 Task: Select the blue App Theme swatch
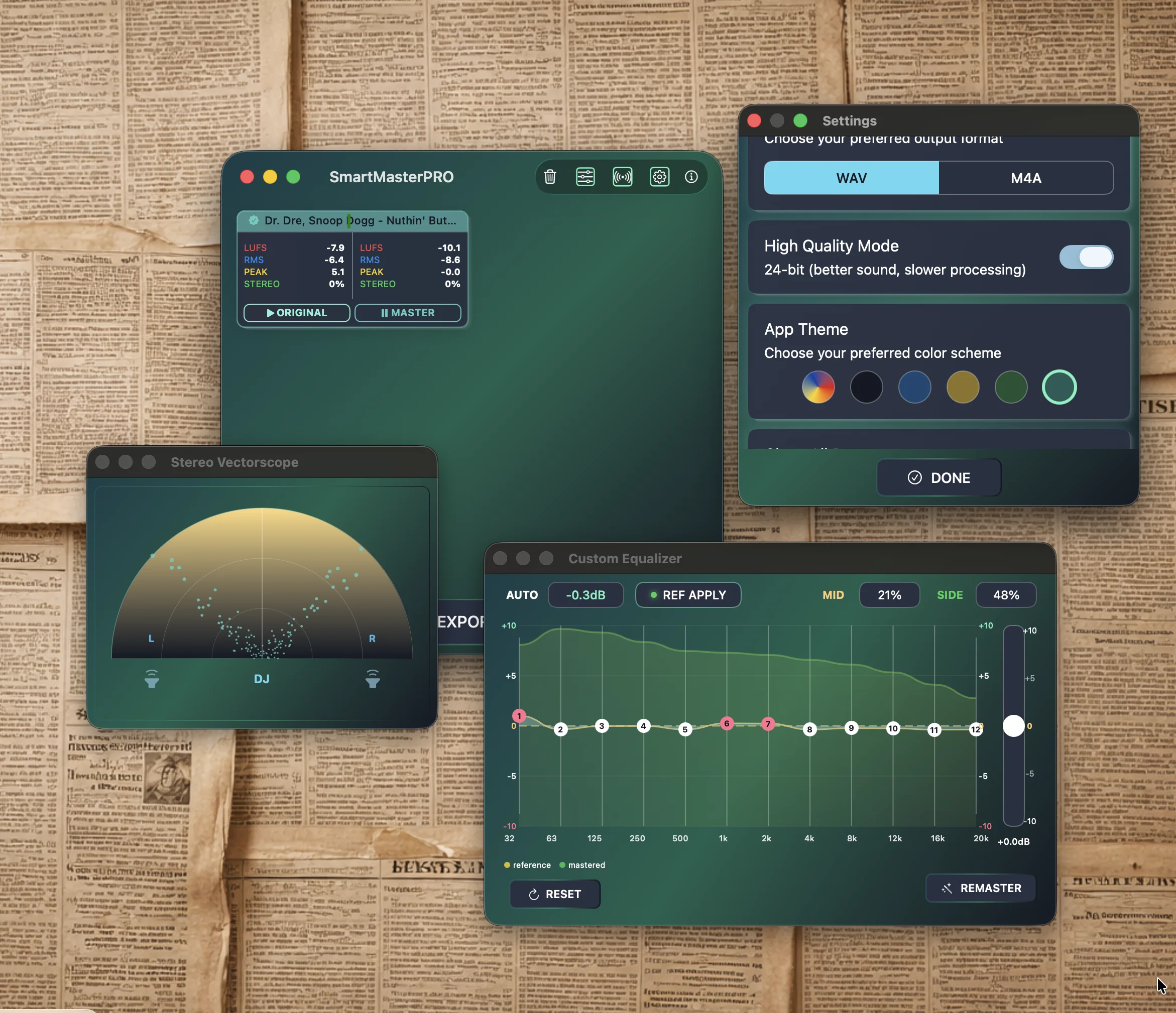tap(914, 387)
